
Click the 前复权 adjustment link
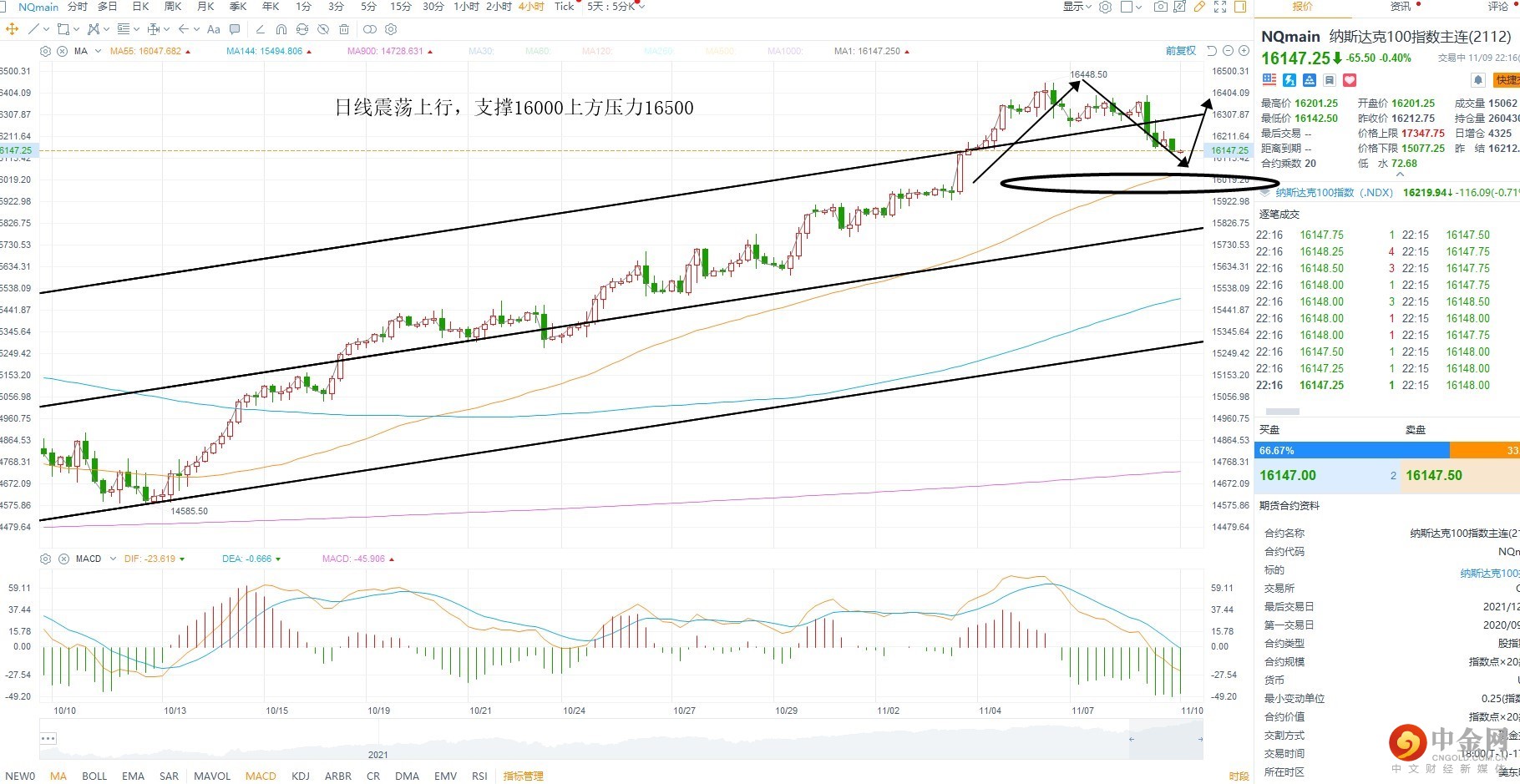(1180, 51)
